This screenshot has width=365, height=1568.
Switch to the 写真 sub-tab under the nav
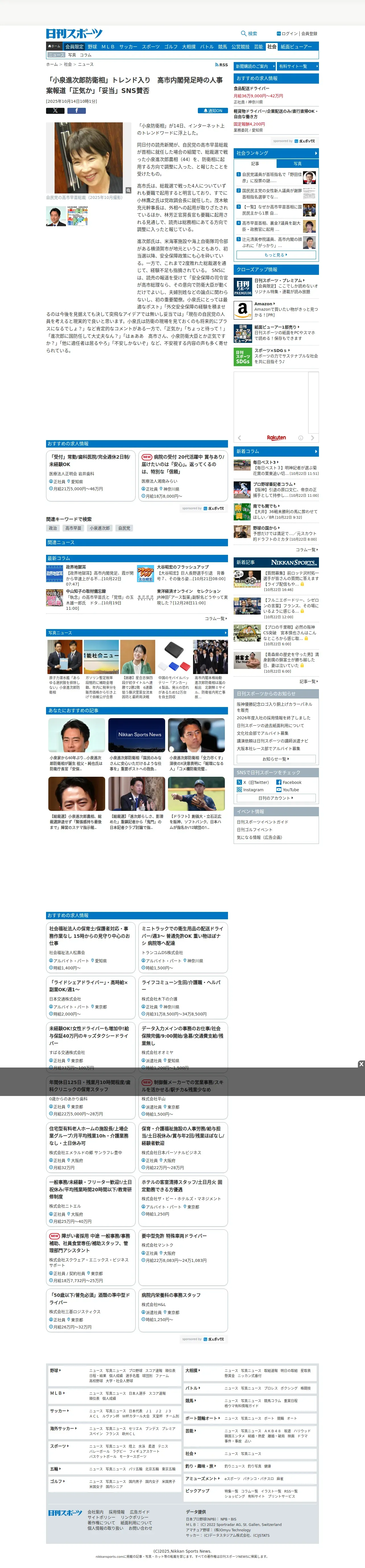click(72, 55)
